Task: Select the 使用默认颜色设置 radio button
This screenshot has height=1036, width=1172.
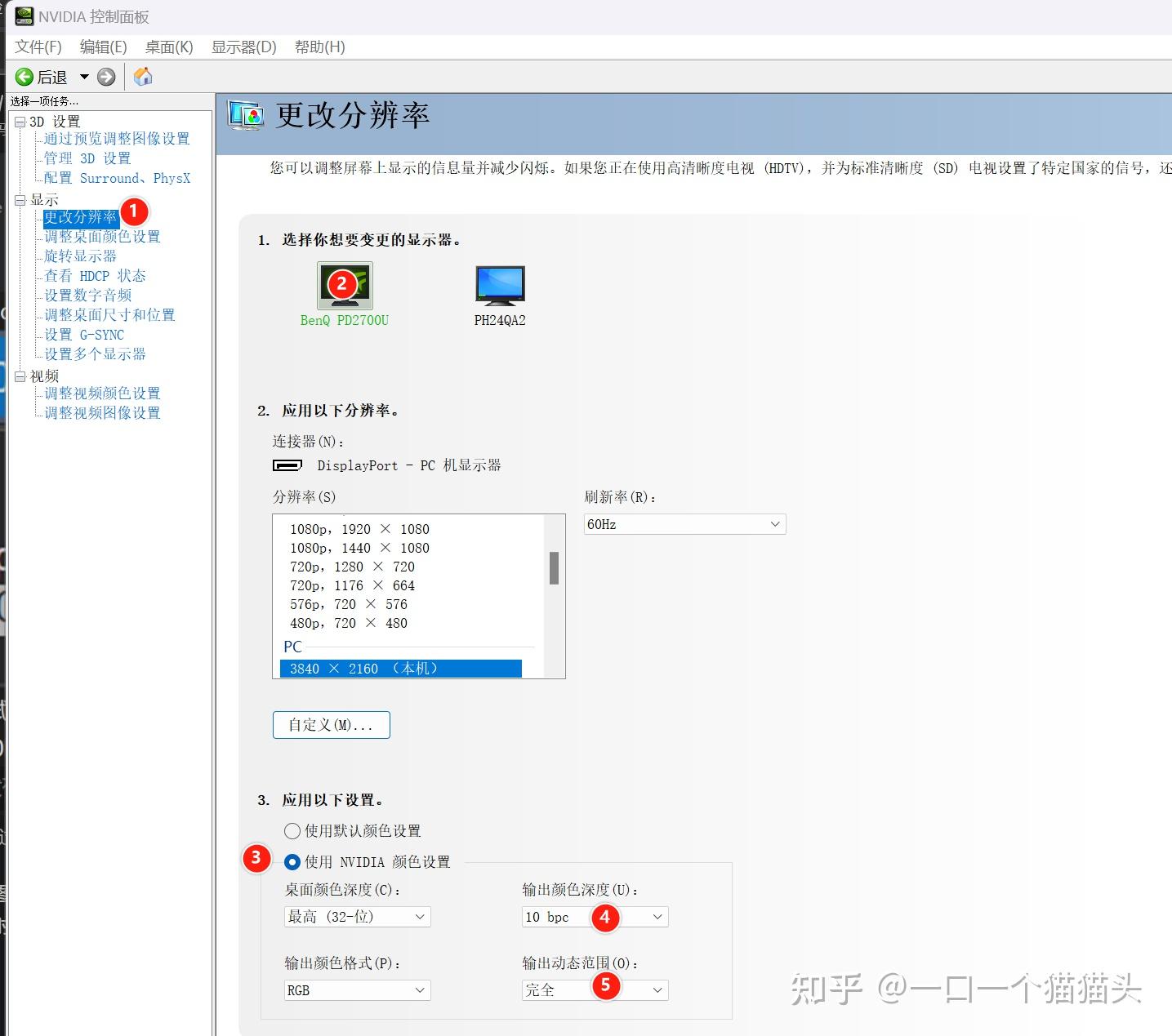Action: click(292, 831)
